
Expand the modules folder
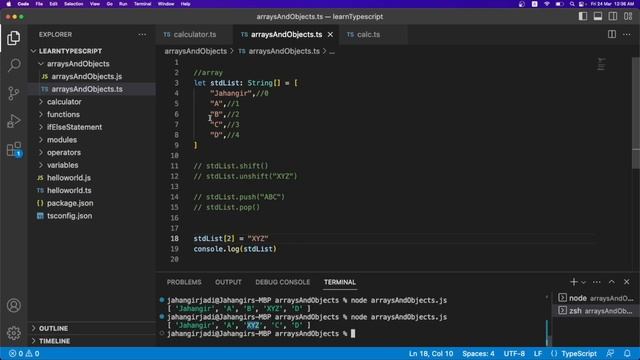coord(91,140)
